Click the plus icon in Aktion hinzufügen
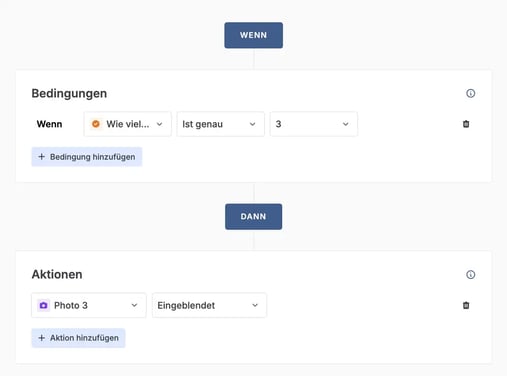507x376 pixels. click(x=41, y=338)
